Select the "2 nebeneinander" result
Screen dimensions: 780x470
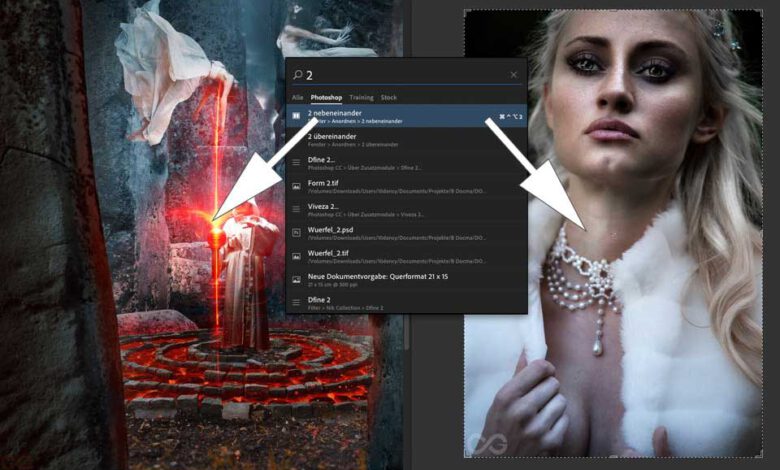(406, 116)
